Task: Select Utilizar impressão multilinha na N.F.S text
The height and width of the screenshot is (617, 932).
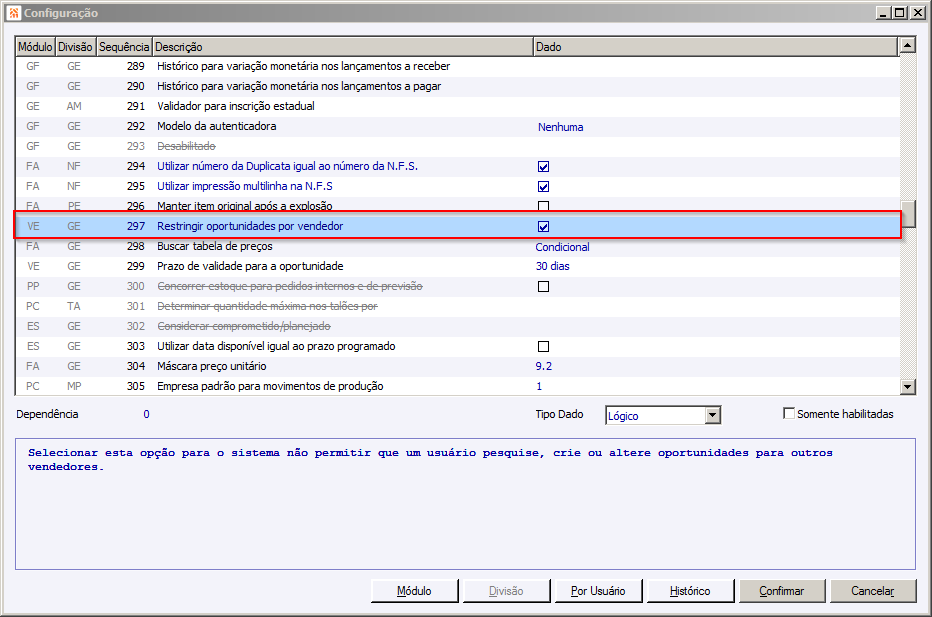Action: (245, 187)
